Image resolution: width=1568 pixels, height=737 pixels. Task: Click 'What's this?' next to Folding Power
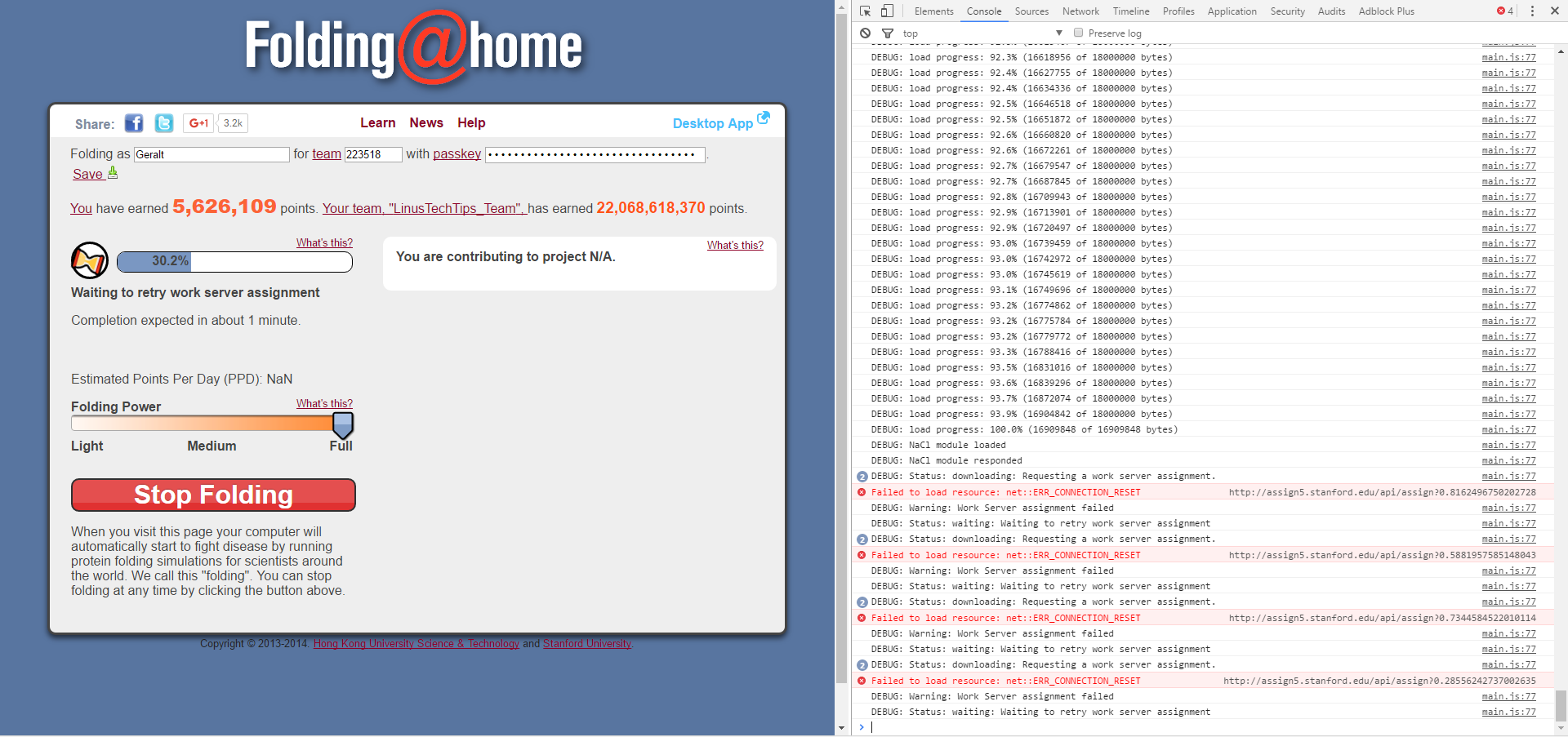click(x=324, y=404)
